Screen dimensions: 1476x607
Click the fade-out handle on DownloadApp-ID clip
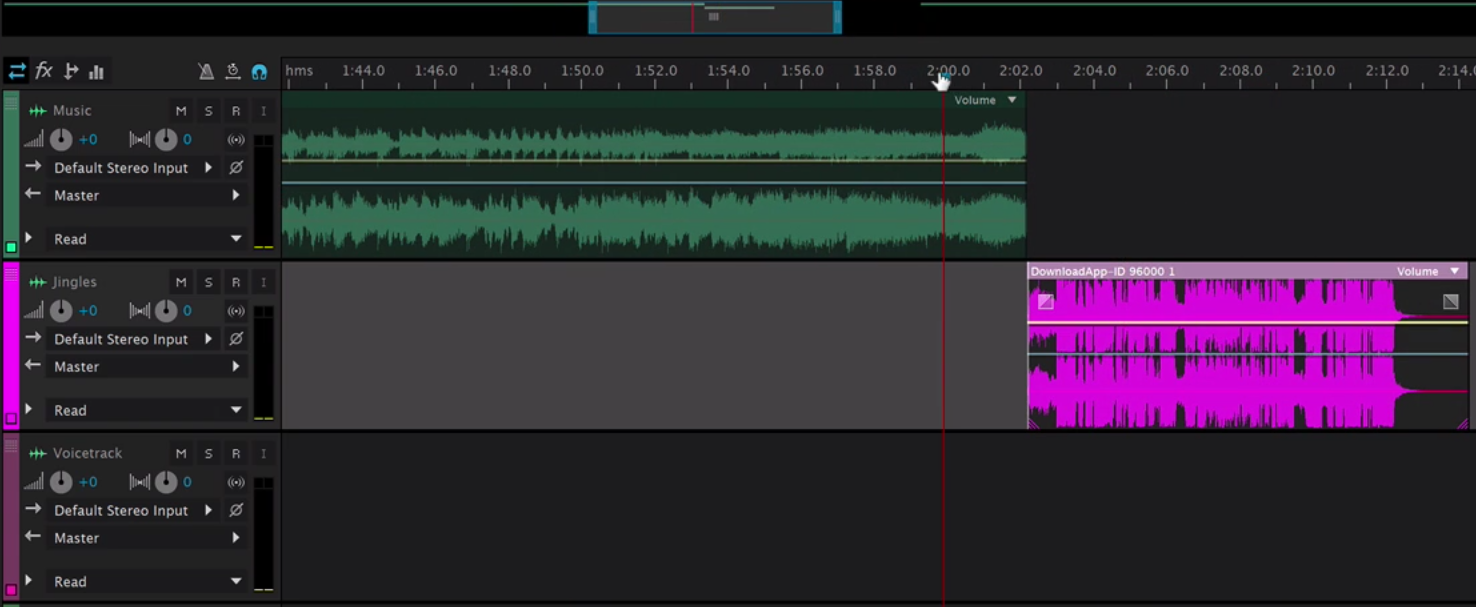1450,301
